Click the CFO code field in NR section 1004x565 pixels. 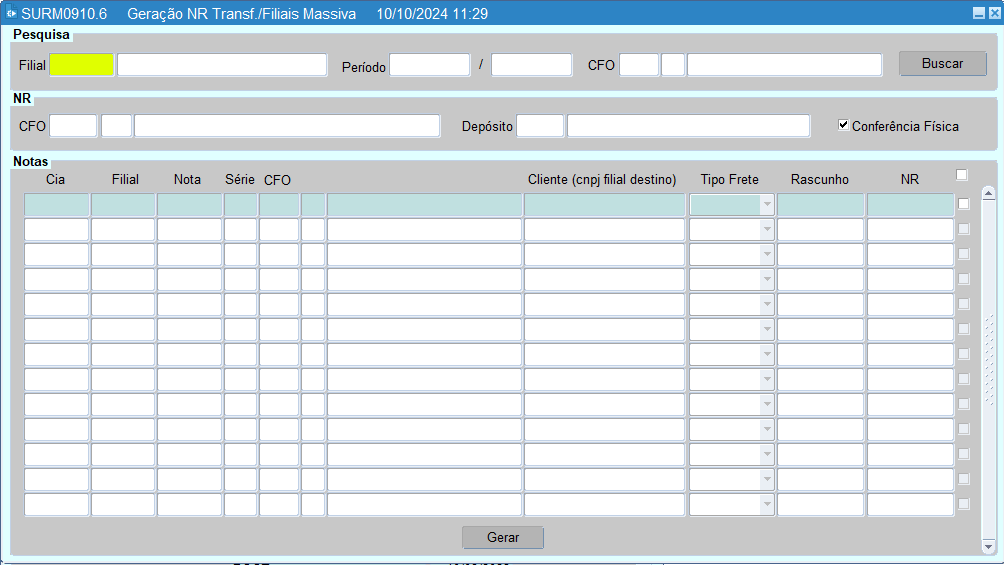[x=73, y=126]
